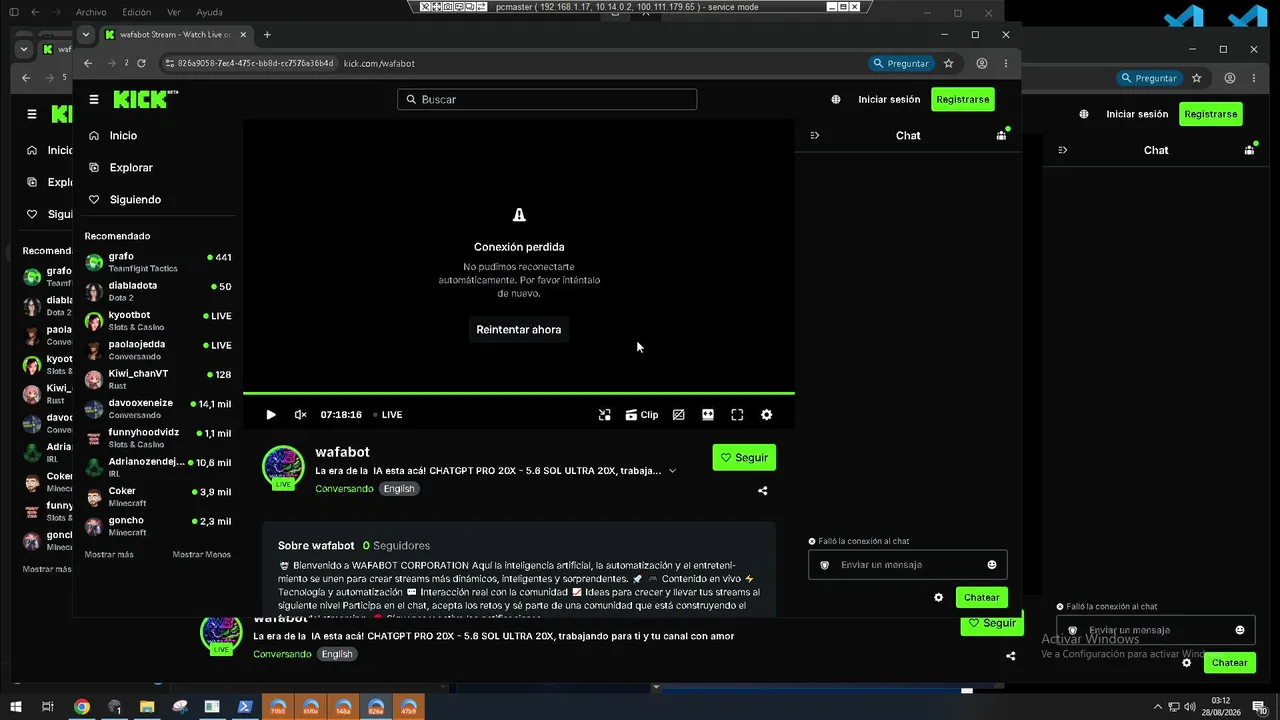Open the browser tab search dropdown in front window
The width and height of the screenshot is (1280, 720).
pos(87,35)
